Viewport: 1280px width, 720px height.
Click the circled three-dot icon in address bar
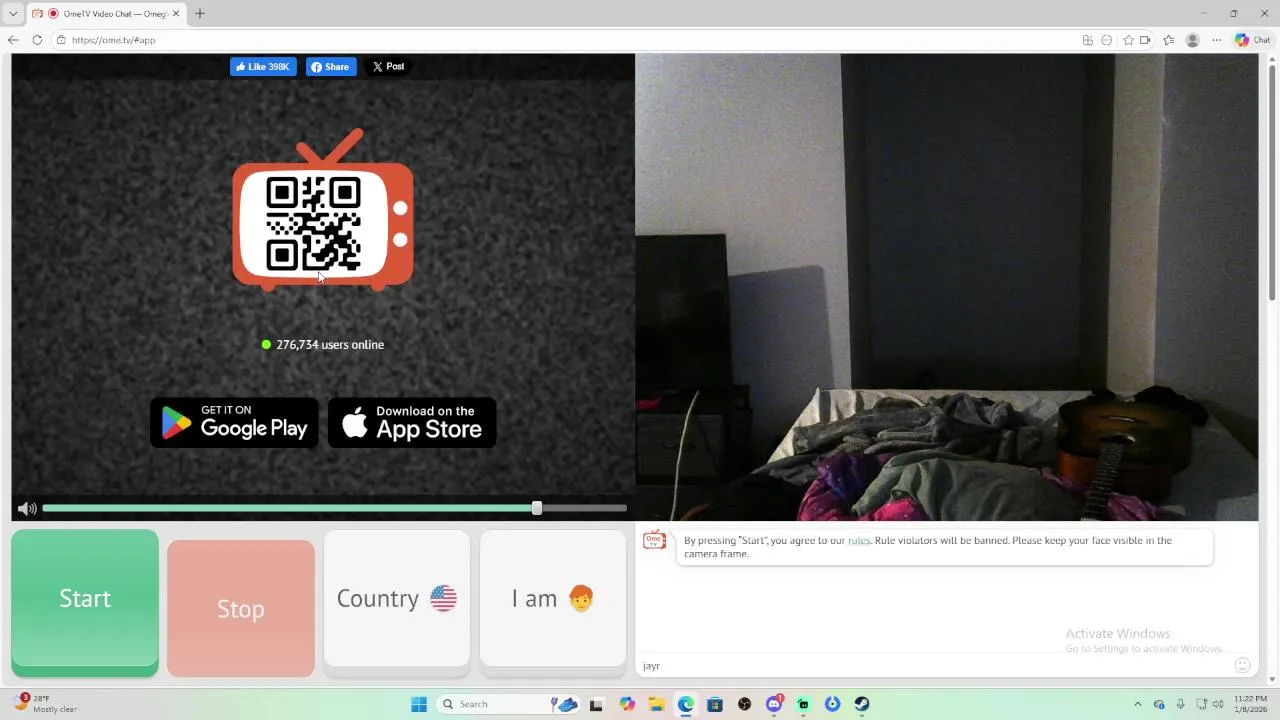[x=1107, y=40]
